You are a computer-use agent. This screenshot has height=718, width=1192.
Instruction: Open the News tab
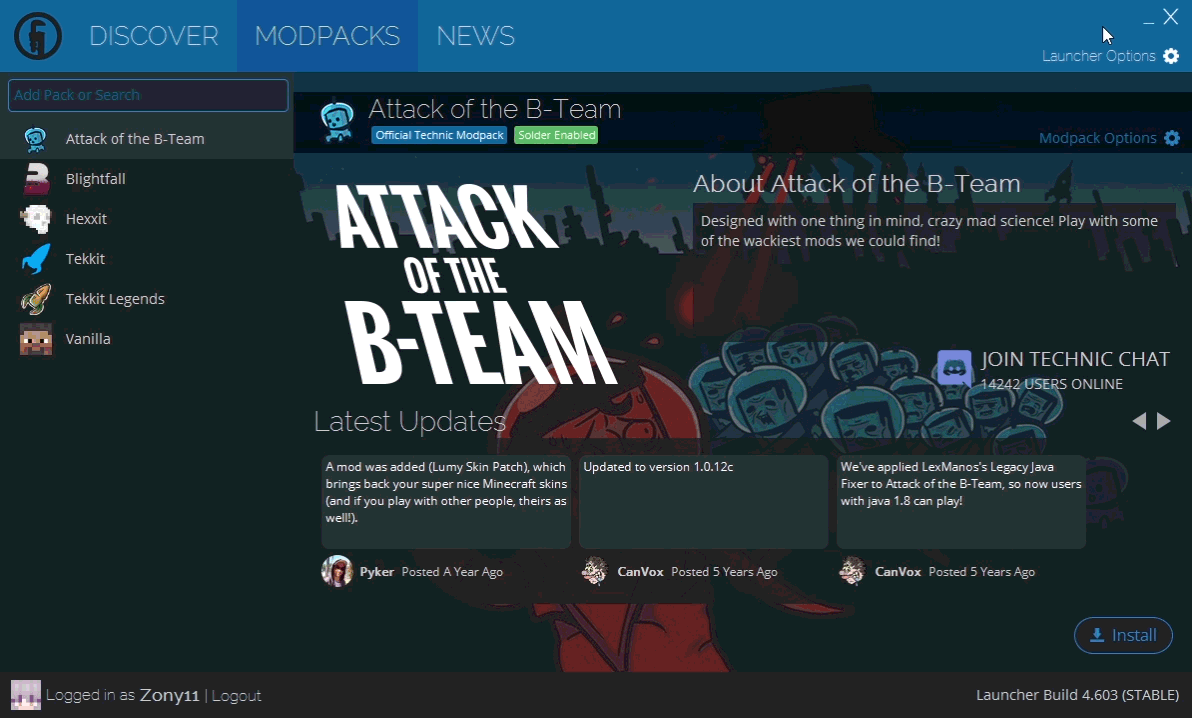(475, 36)
